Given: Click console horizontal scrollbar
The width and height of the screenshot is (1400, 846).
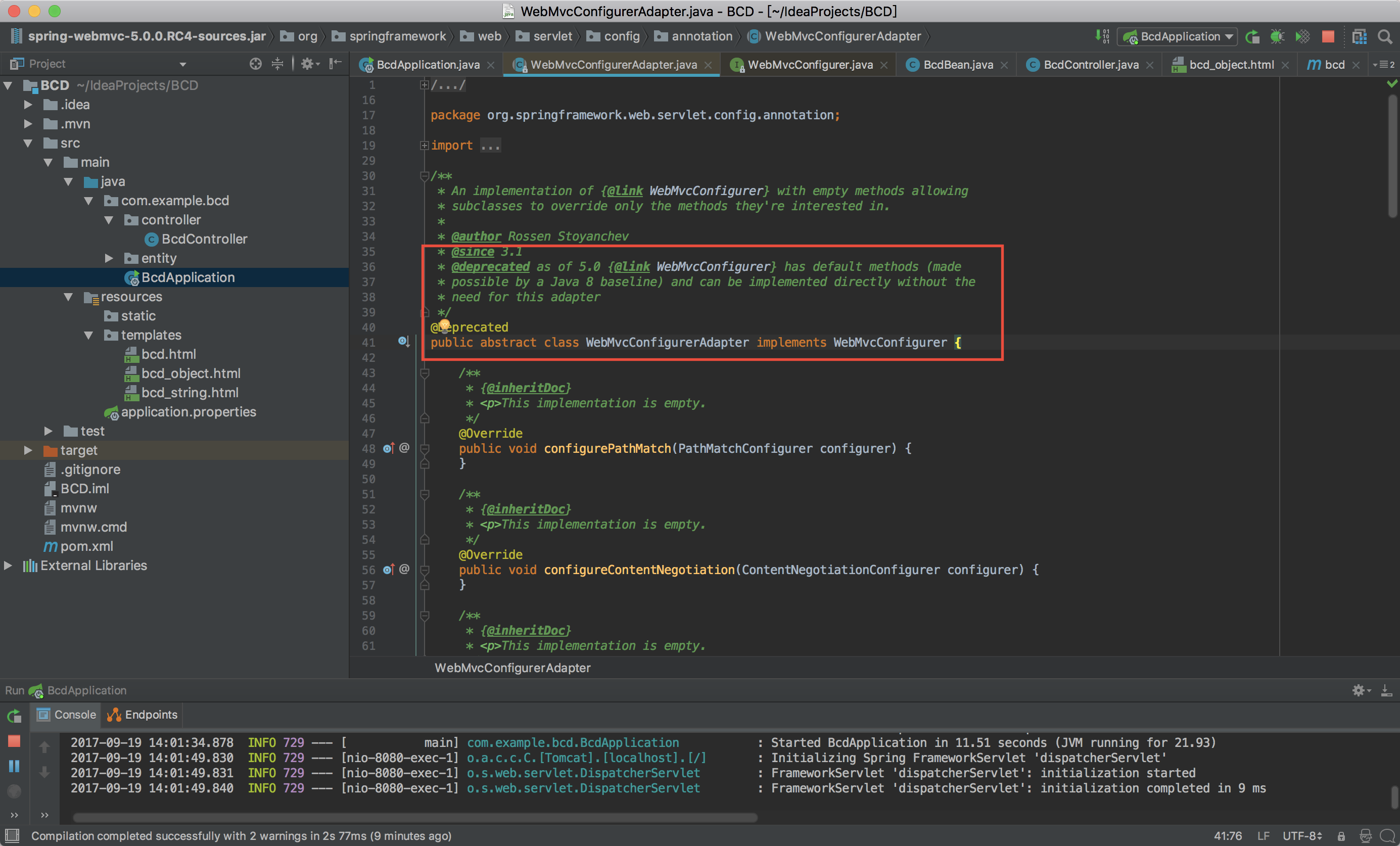Looking at the screenshot, I should coord(415,817).
